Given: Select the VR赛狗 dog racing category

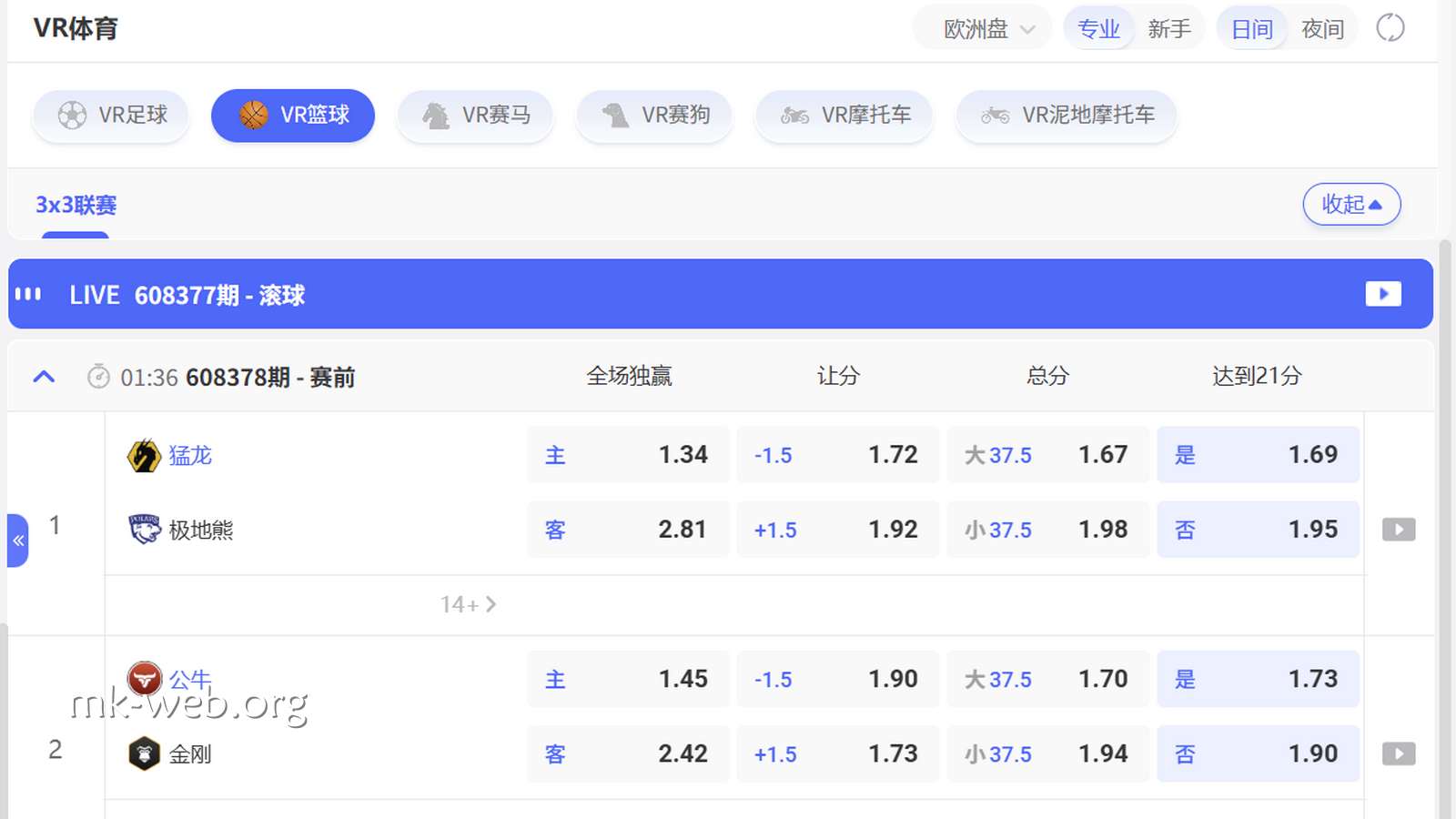Looking at the screenshot, I should (654, 116).
